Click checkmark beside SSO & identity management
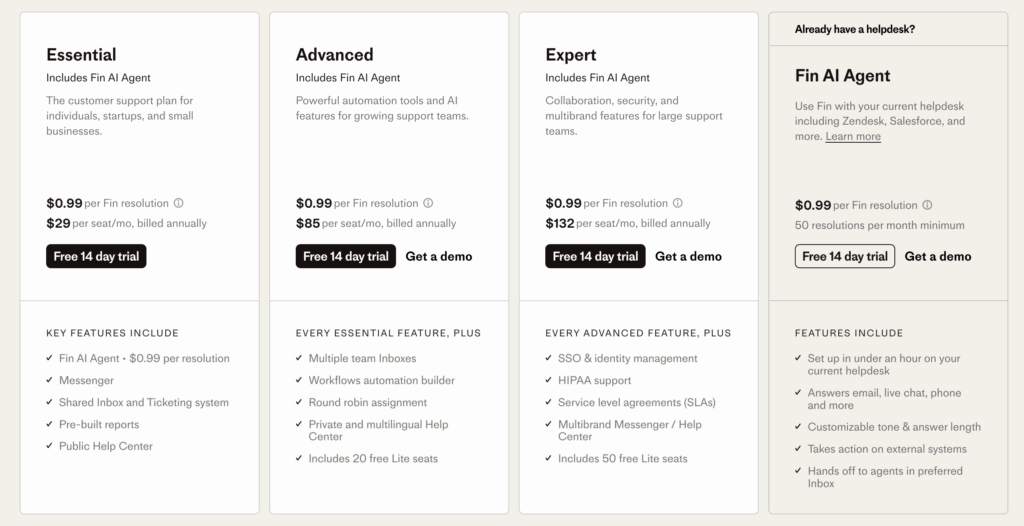Image resolution: width=1024 pixels, height=526 pixels. [549, 358]
